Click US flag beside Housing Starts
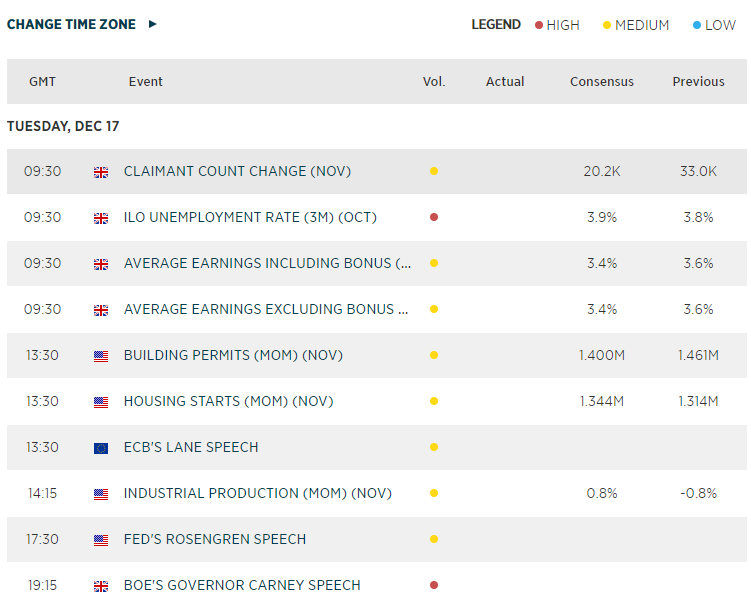This screenshot has height=616, width=751. click(101, 402)
